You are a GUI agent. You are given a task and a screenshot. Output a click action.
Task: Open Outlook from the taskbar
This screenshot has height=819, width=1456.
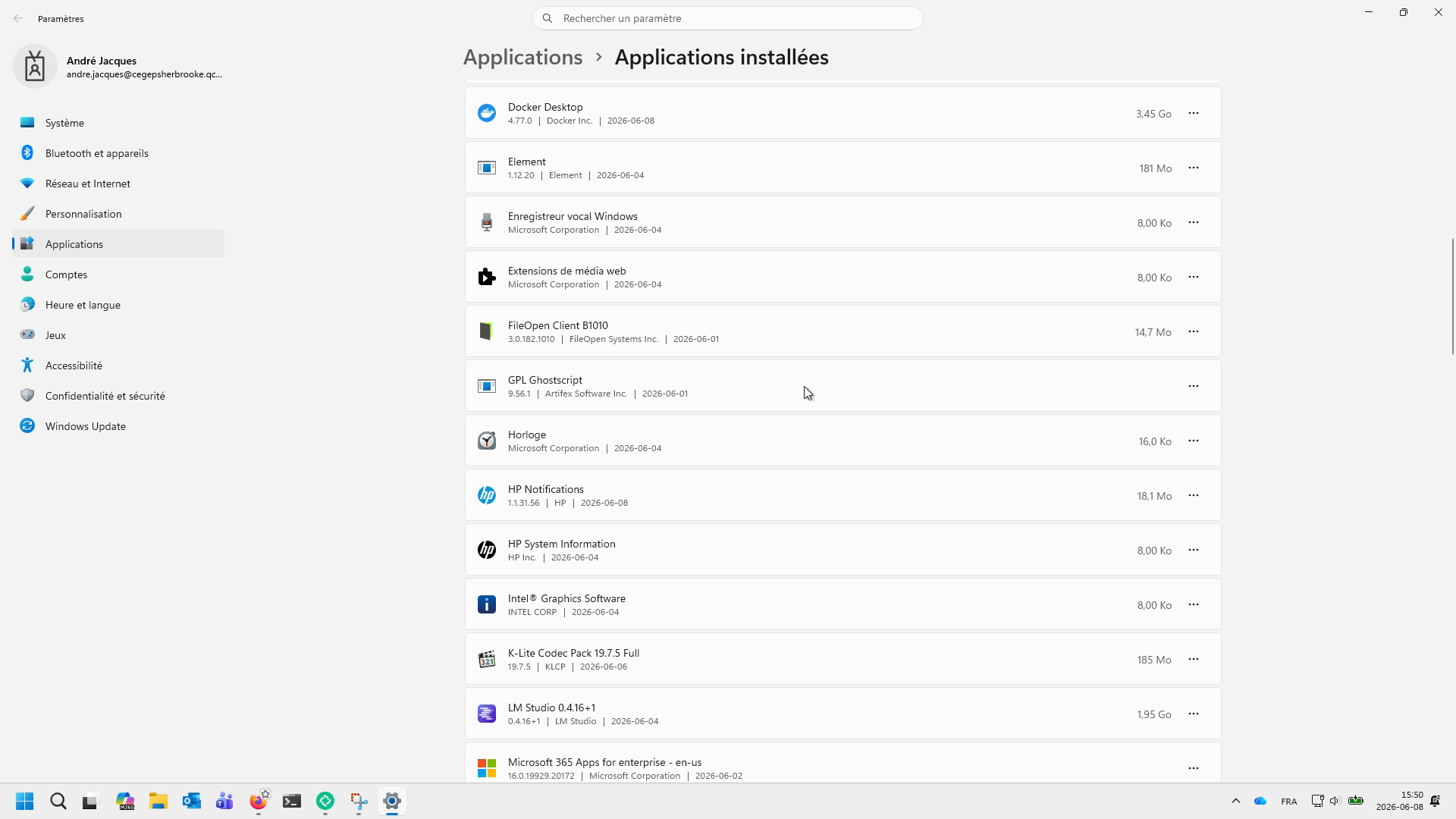click(192, 802)
